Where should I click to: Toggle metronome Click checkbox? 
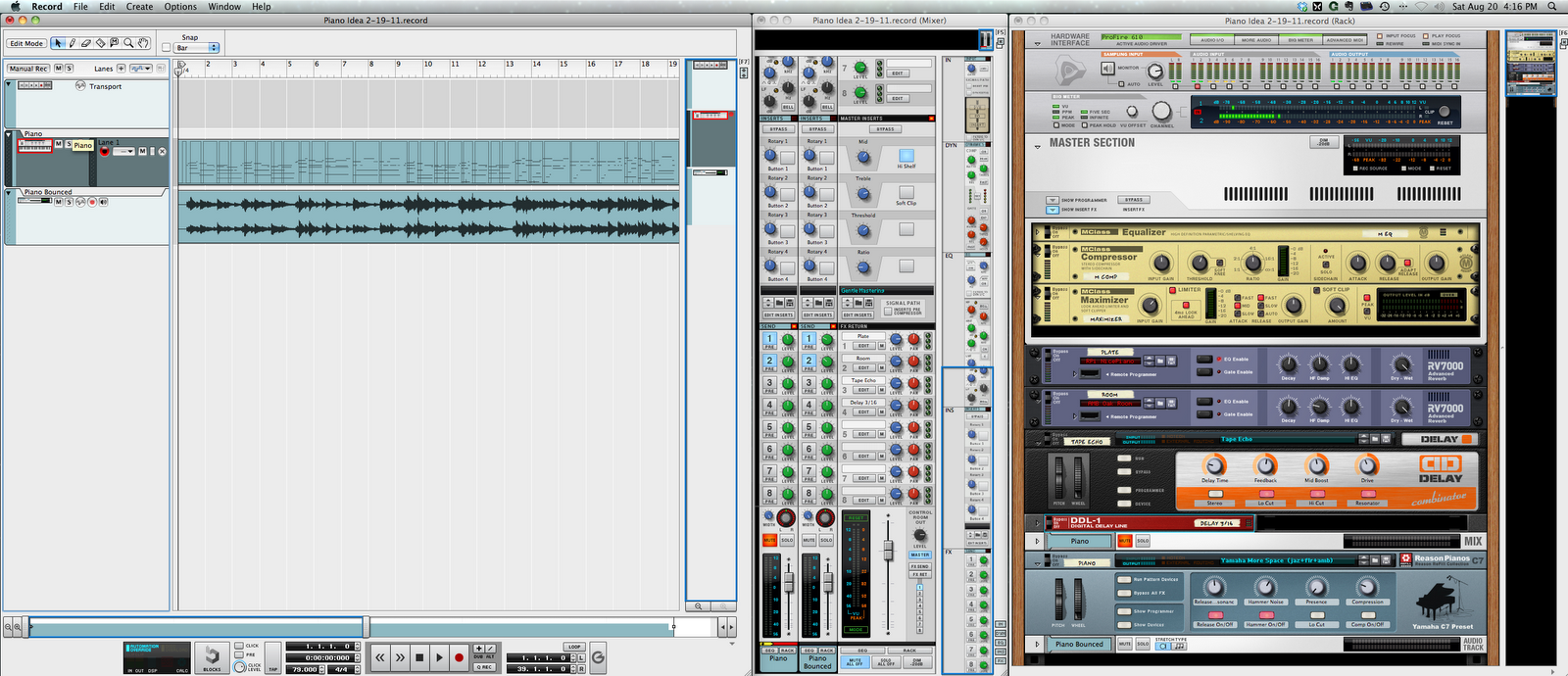coord(239,646)
